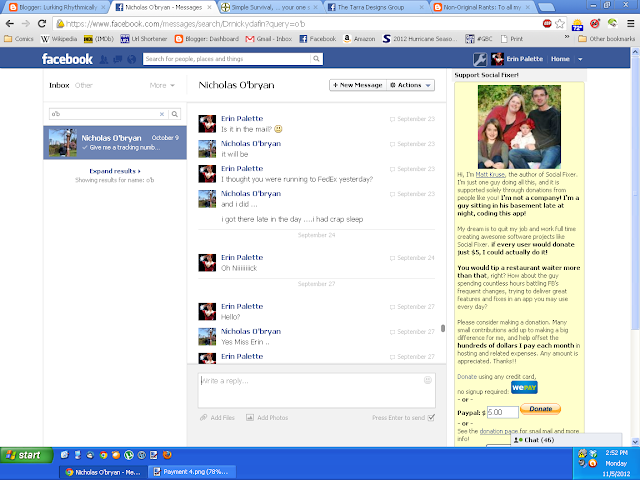Click the Add Photos icon
Image resolution: width=640 pixels, height=480 pixels.
click(x=250, y=418)
